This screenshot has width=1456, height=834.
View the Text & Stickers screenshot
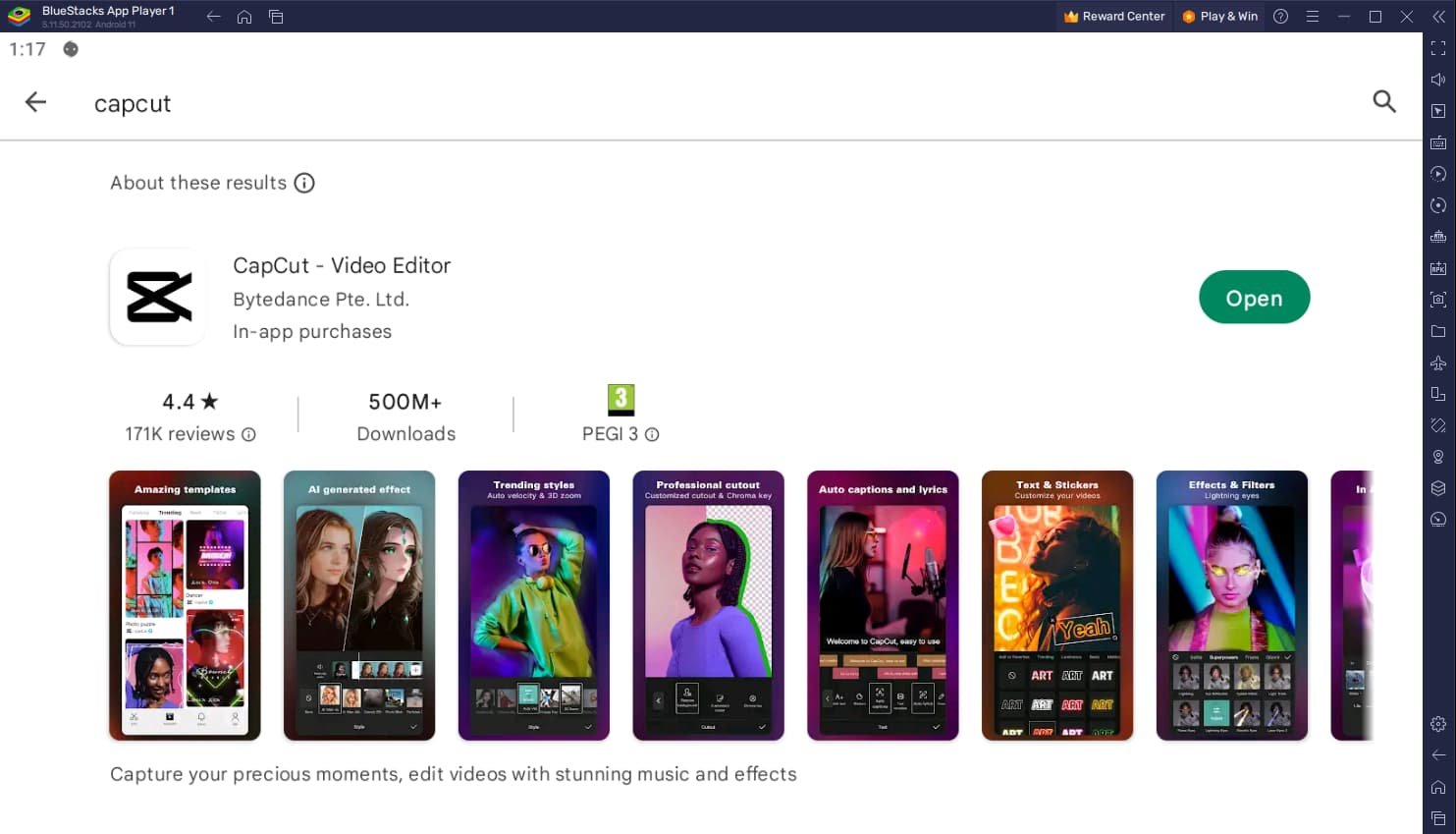tap(1057, 605)
